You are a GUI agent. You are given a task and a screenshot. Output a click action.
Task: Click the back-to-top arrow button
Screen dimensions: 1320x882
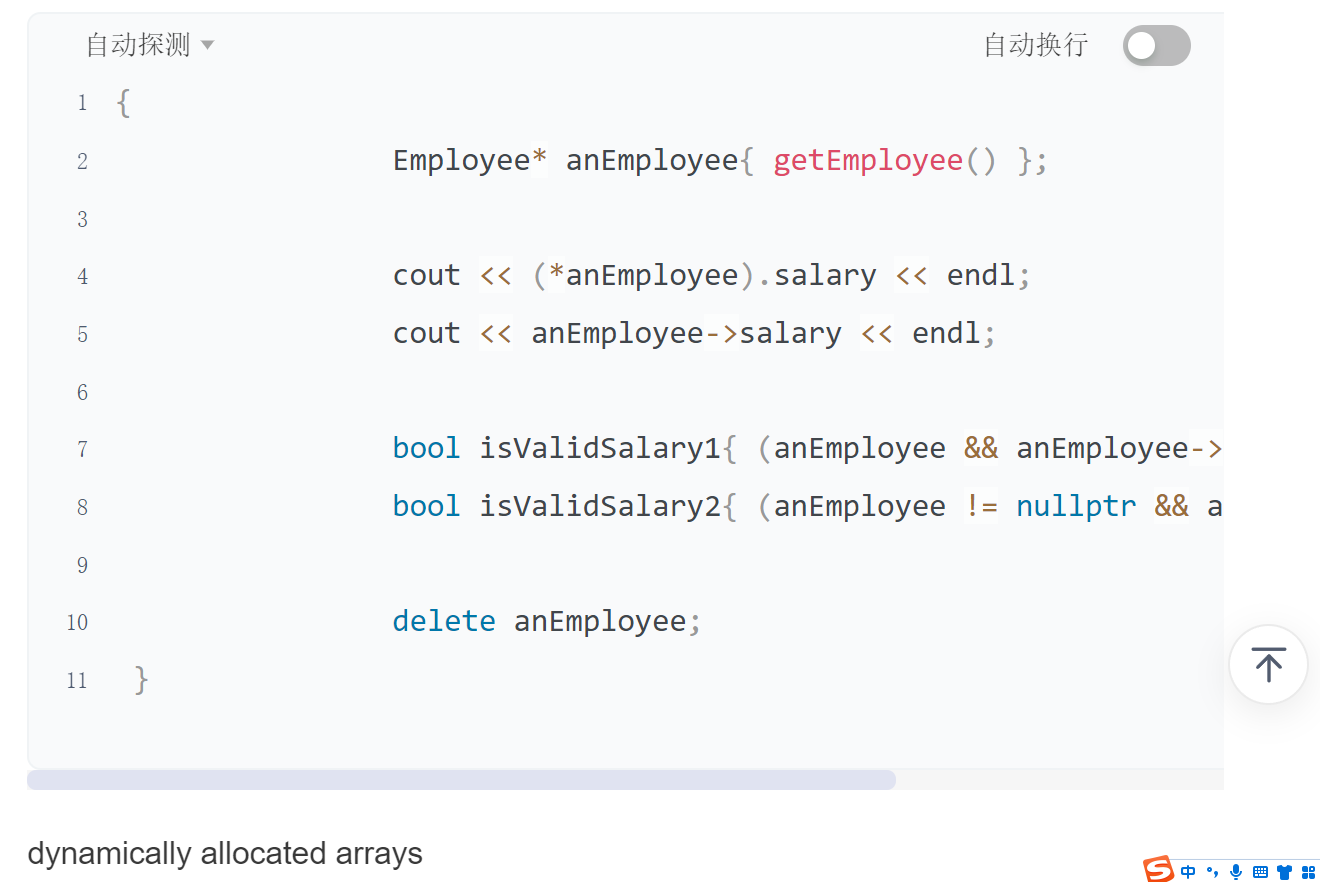click(1268, 665)
